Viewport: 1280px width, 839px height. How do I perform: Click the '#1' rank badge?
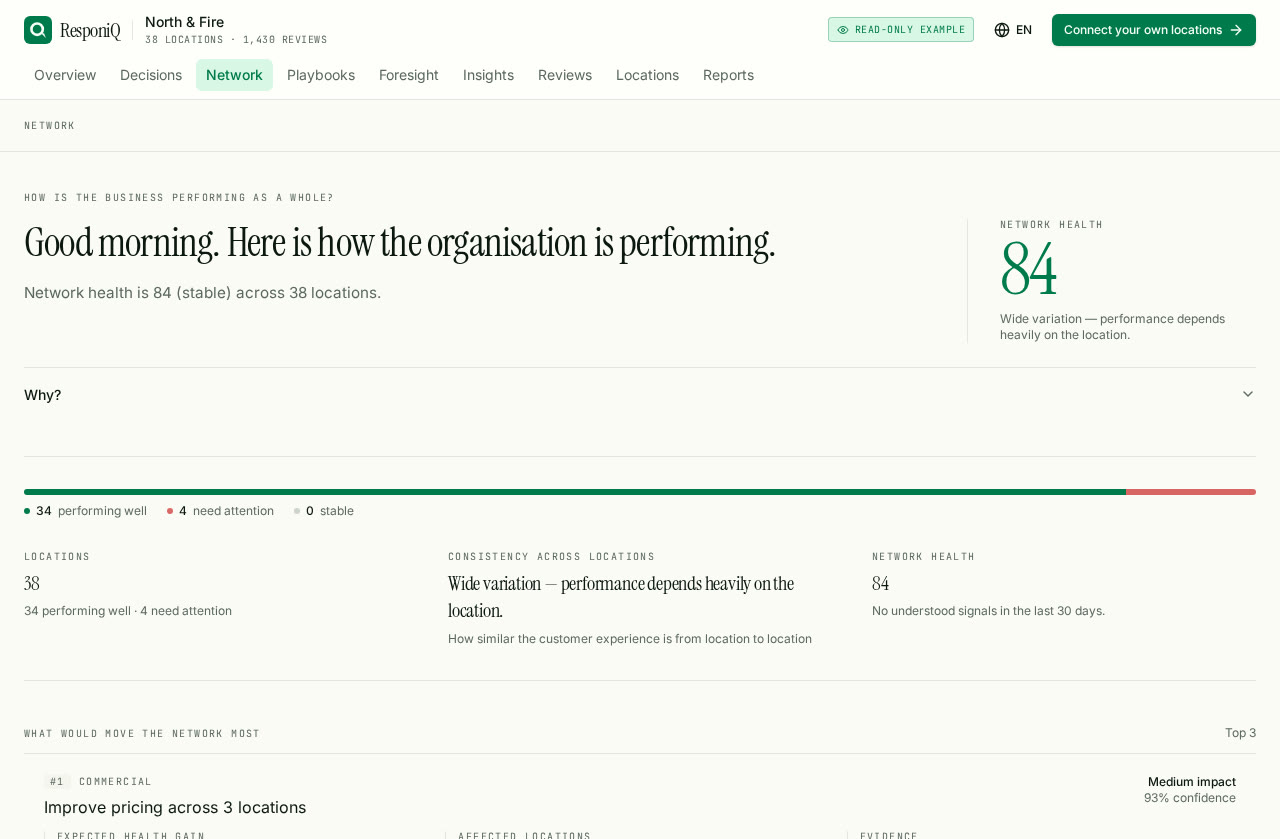tap(57, 782)
